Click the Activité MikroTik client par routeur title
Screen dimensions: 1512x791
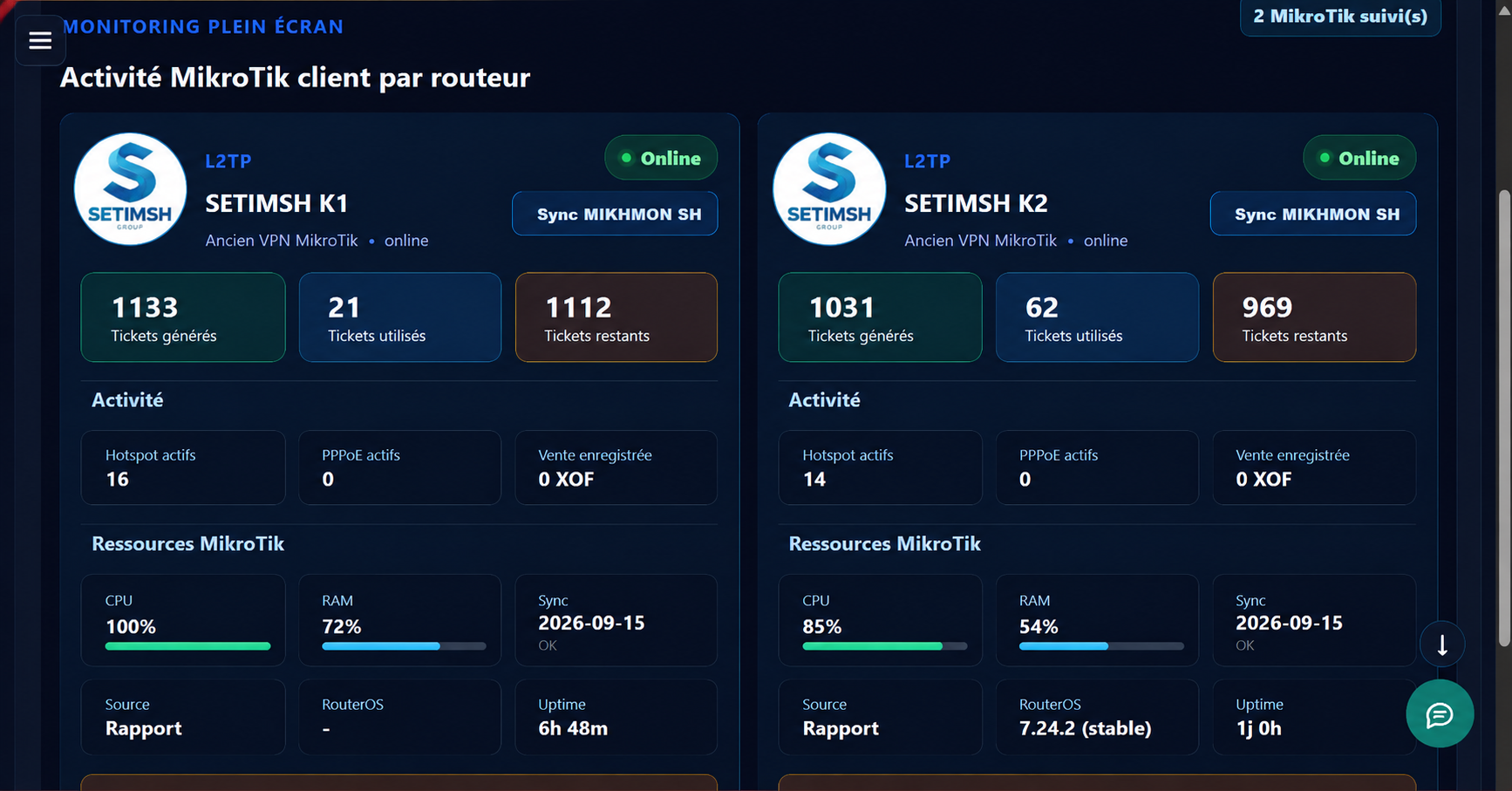295,78
